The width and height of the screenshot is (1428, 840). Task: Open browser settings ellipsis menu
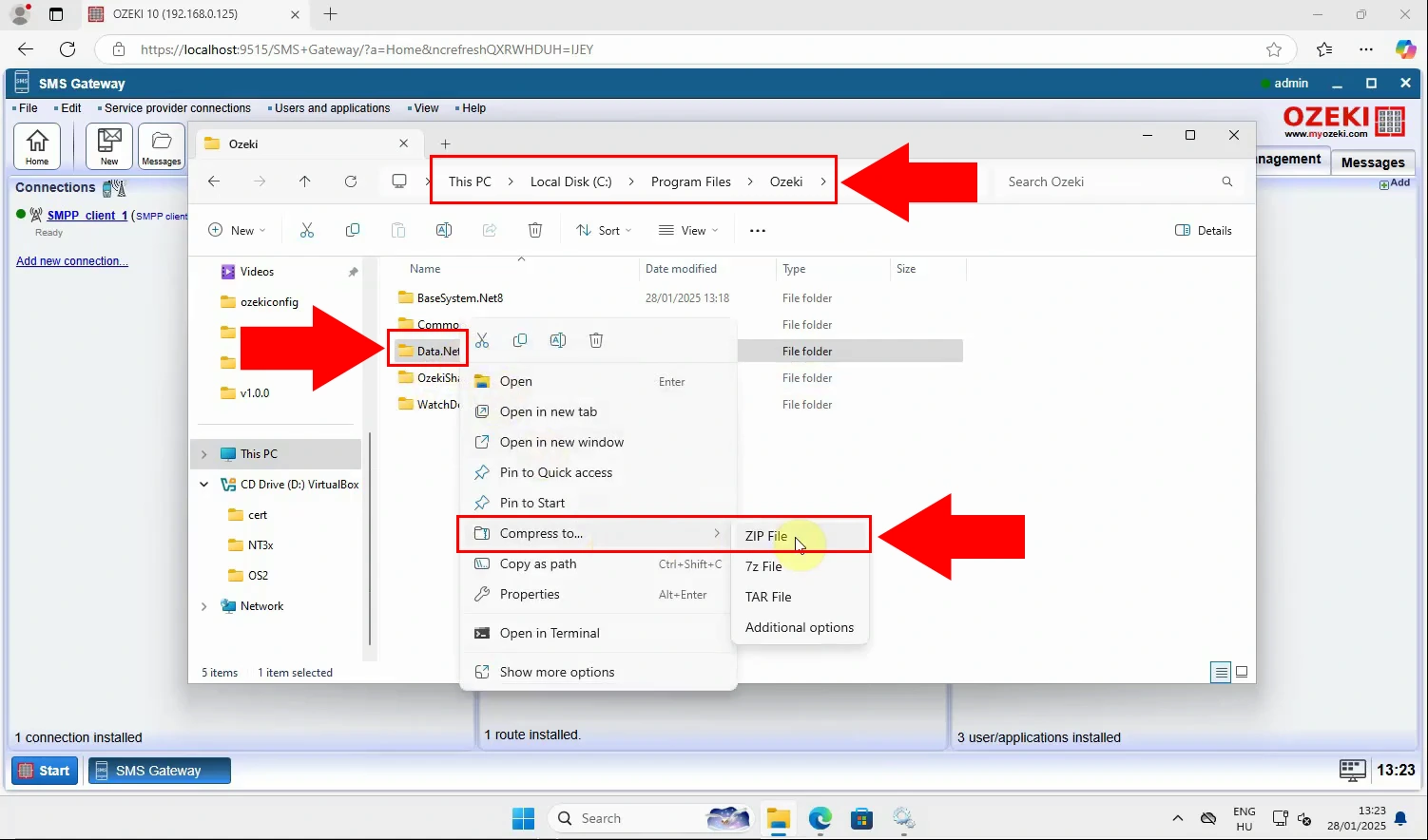[1366, 49]
